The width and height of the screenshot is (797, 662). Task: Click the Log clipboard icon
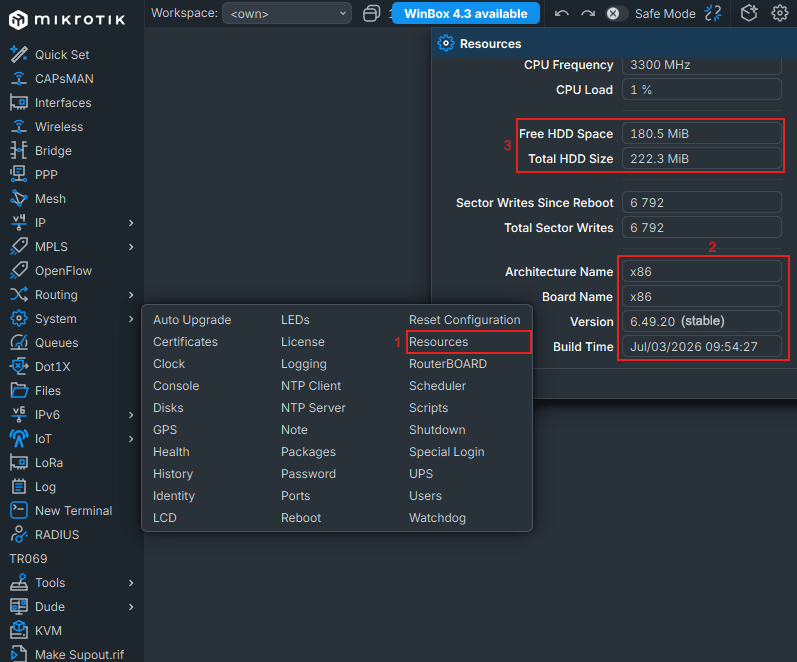point(19,487)
